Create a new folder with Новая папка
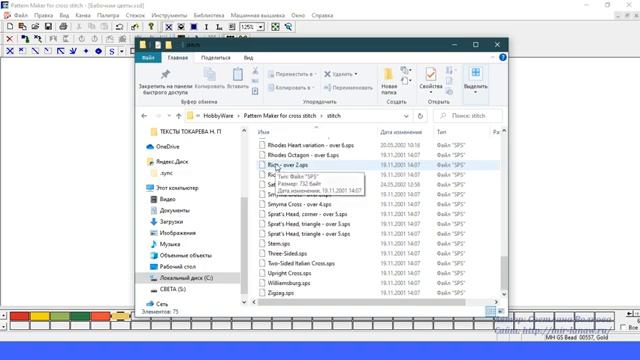640x360 pixels. (x=389, y=81)
